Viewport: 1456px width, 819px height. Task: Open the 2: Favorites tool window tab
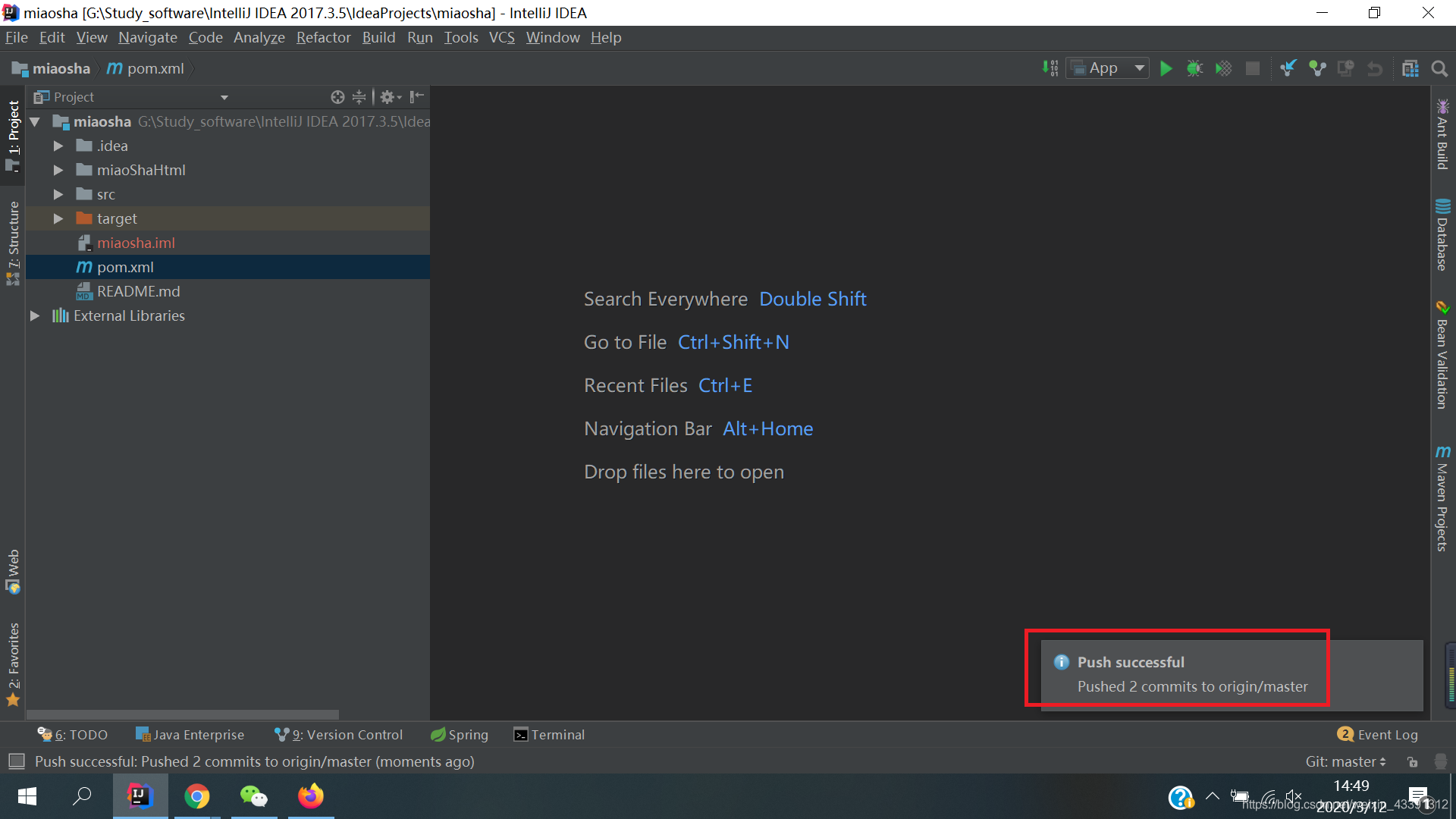pos(13,664)
